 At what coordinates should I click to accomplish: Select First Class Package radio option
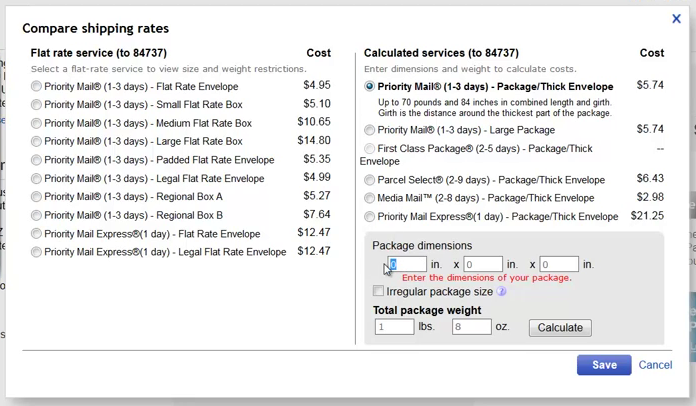coord(369,148)
